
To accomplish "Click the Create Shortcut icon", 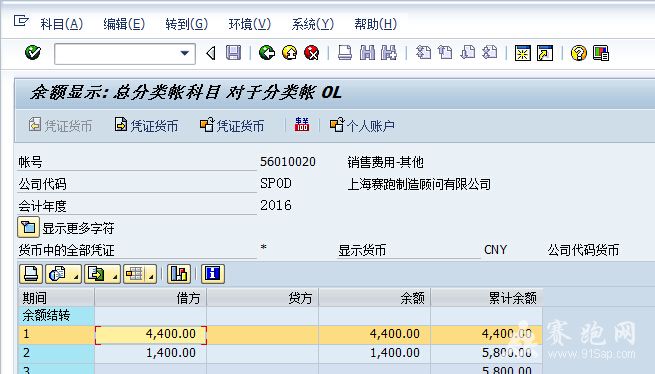I will tap(545, 53).
